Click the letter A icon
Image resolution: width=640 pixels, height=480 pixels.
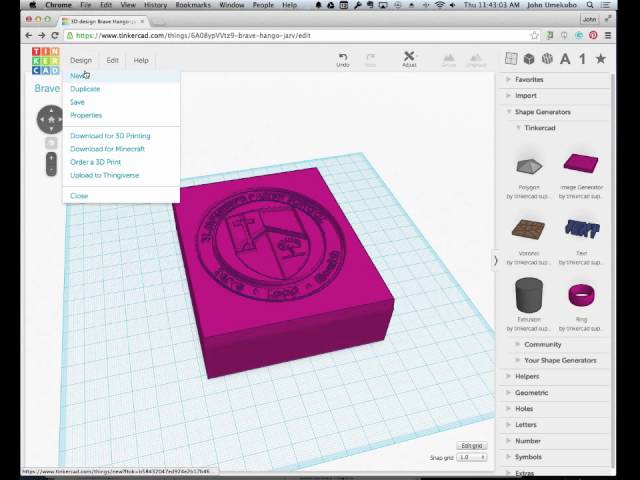click(565, 59)
